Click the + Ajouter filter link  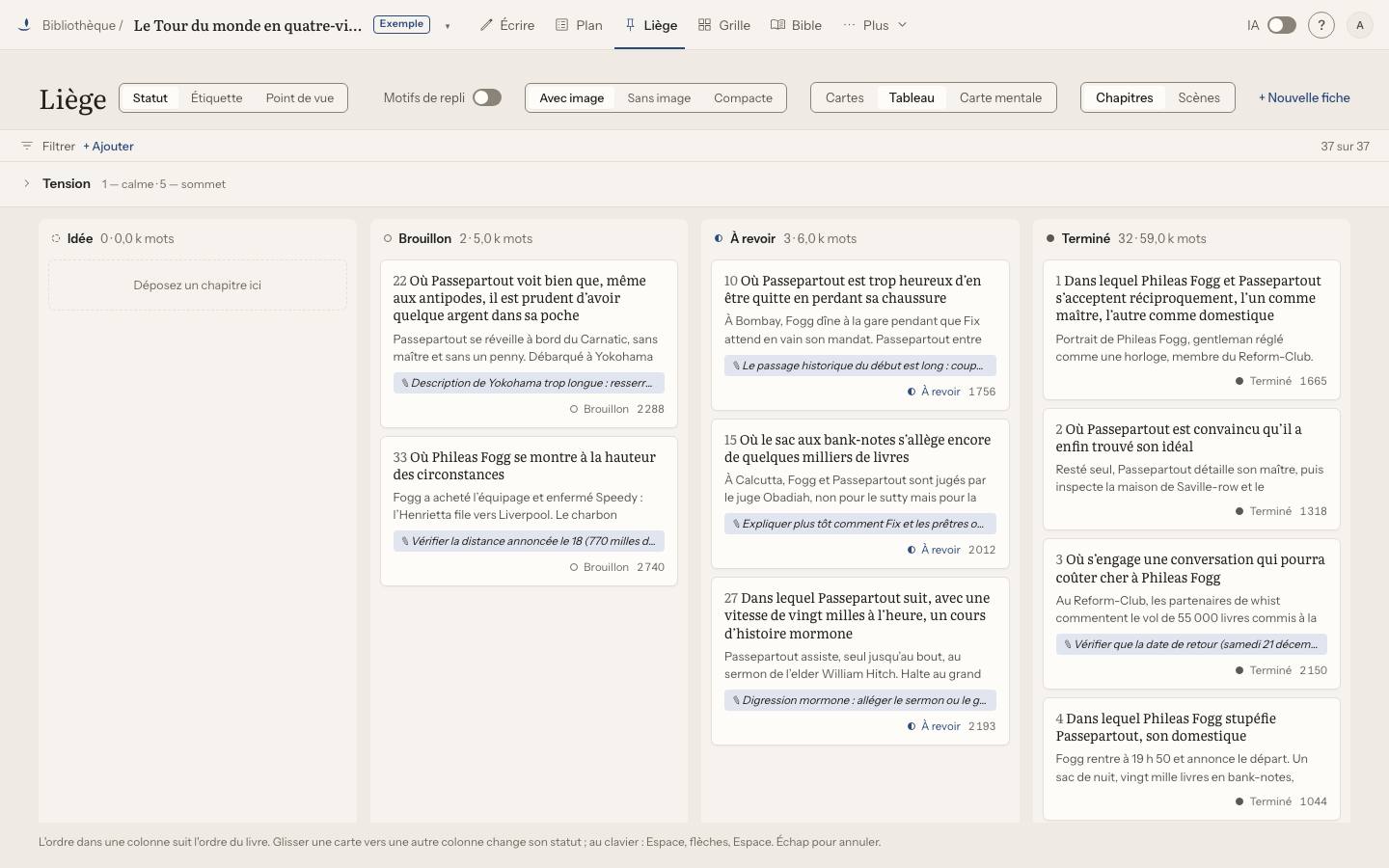(x=108, y=146)
